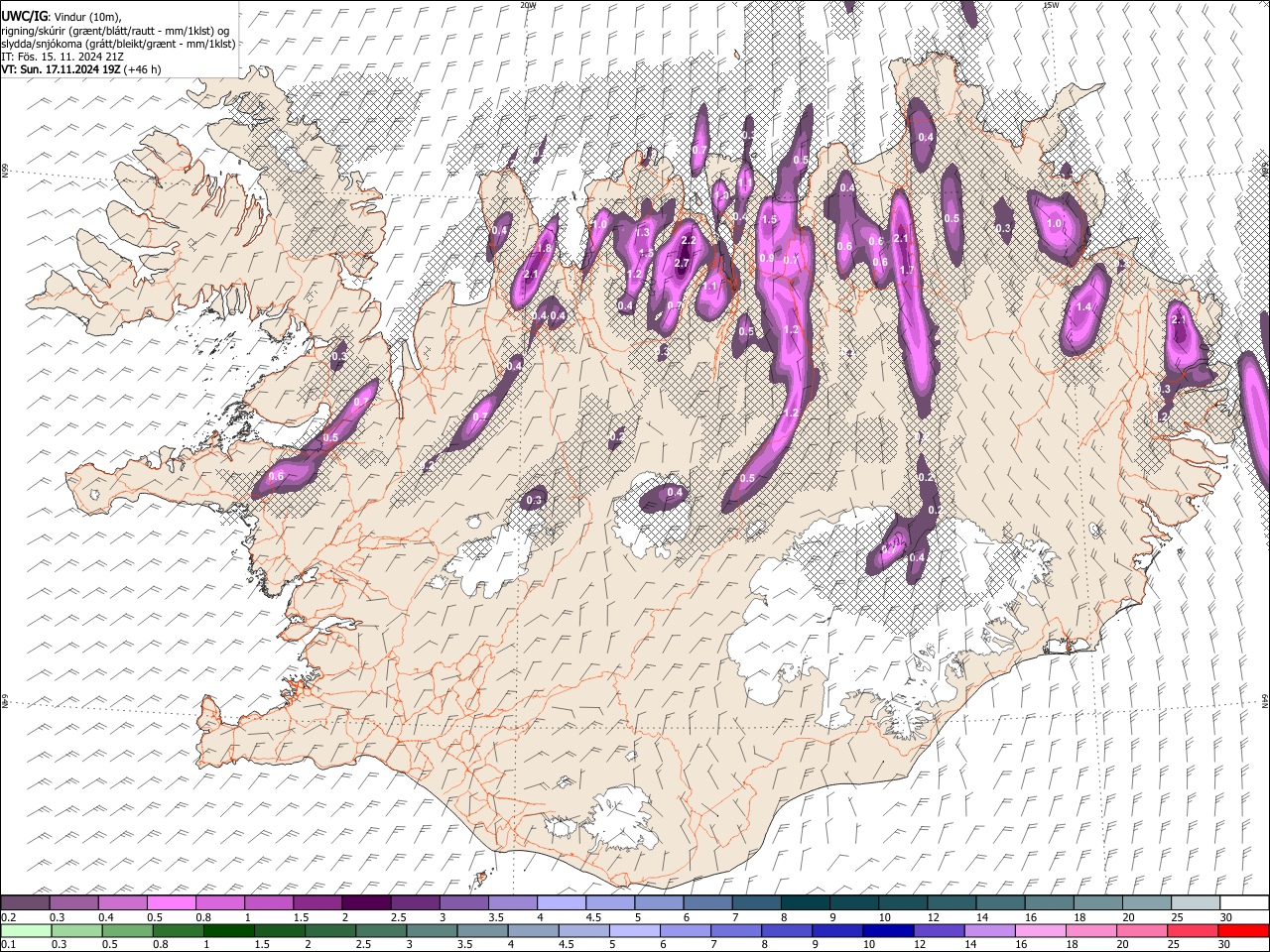Click the 'slydda/snjókoma' legend description line
The width and height of the screenshot is (1270, 952).
tap(118, 44)
